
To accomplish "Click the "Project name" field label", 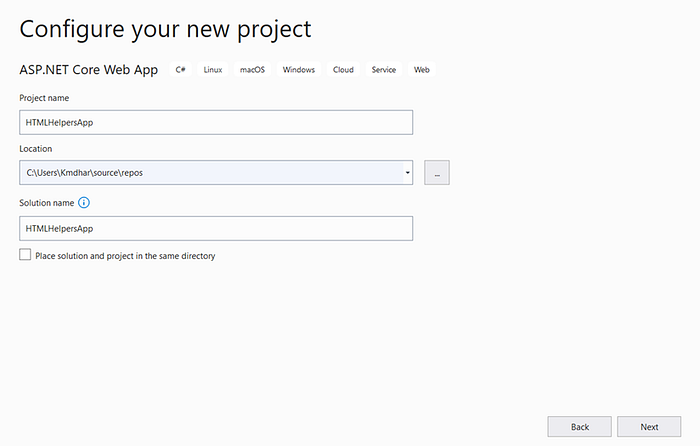I will coord(44,98).
